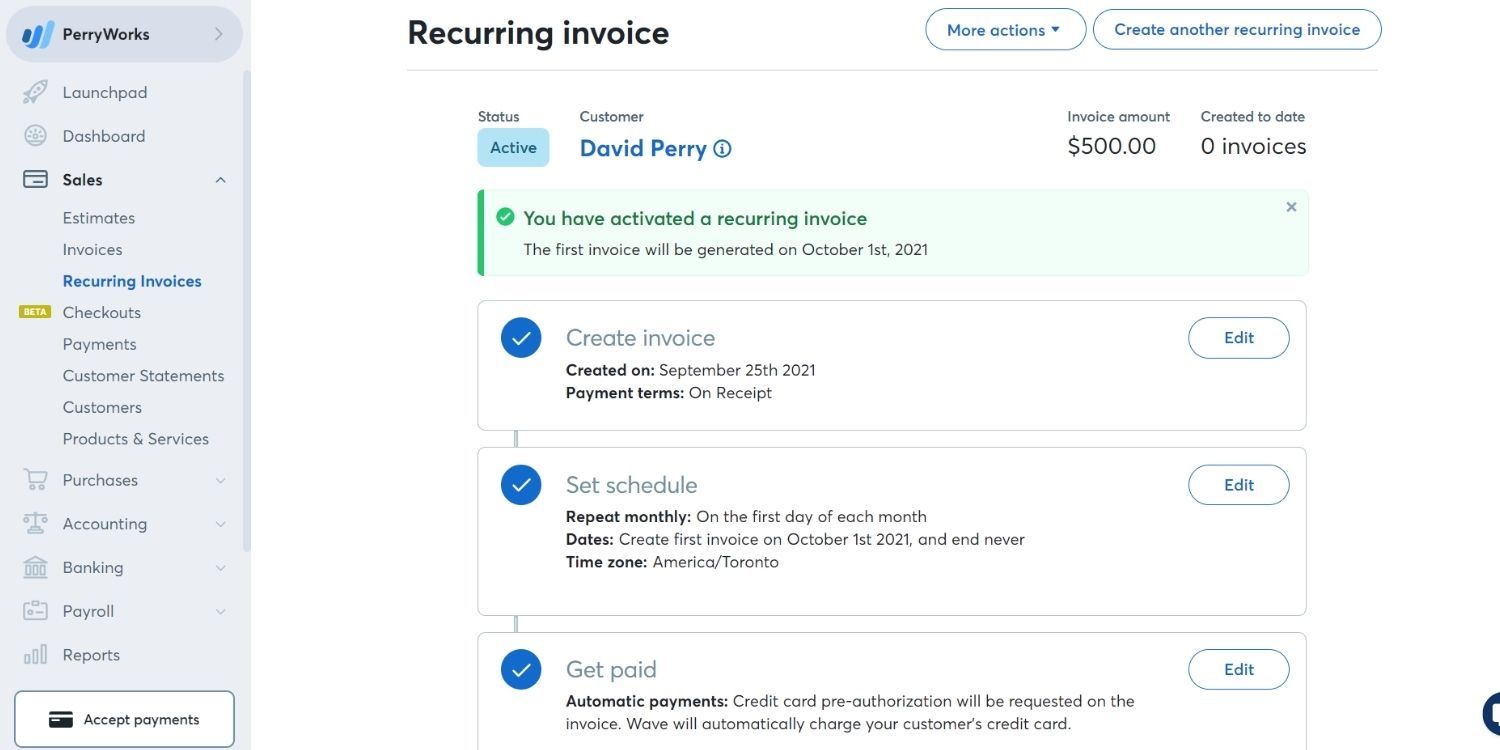Click Create another recurring invoice
1500x750 pixels.
1237,29
